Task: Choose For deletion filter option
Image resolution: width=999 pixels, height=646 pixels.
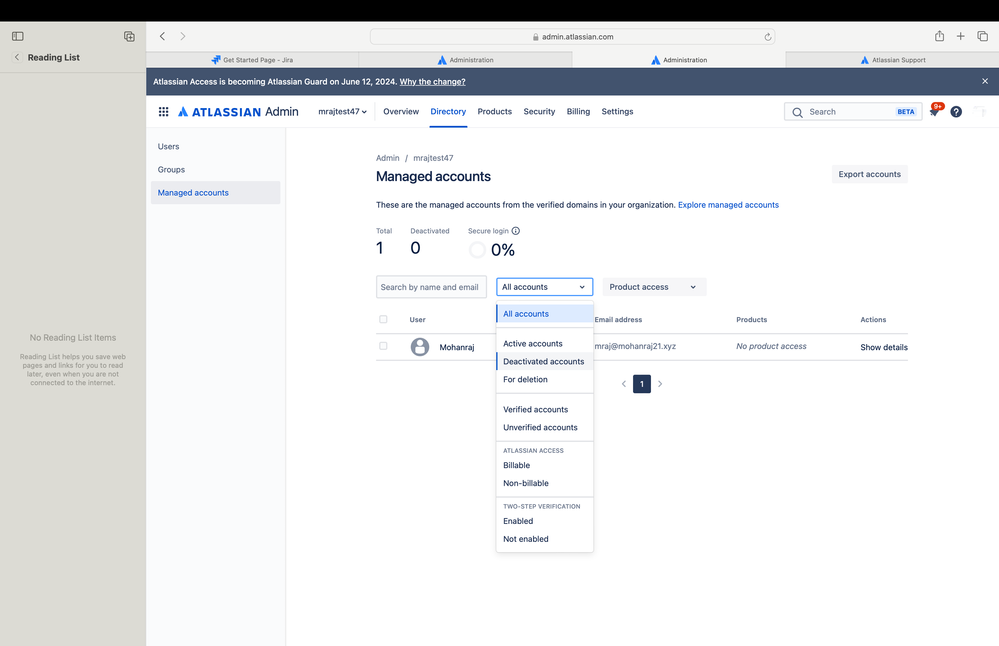Action: [545, 379]
